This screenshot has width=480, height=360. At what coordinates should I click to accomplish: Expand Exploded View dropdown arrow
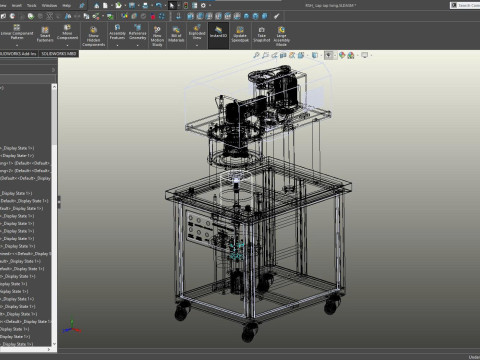click(197, 45)
